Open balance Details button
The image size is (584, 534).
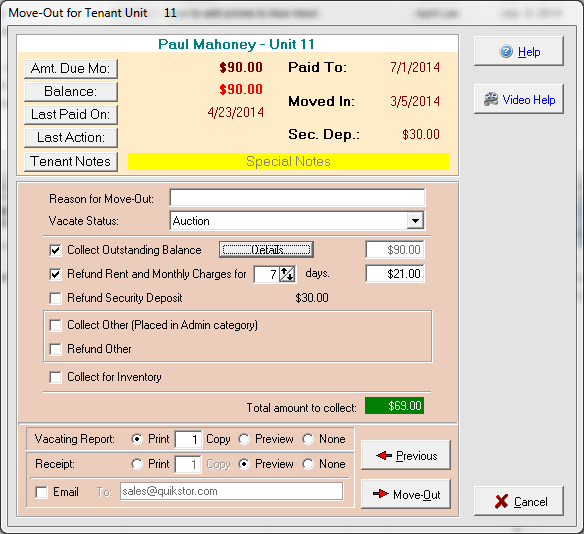(x=266, y=249)
